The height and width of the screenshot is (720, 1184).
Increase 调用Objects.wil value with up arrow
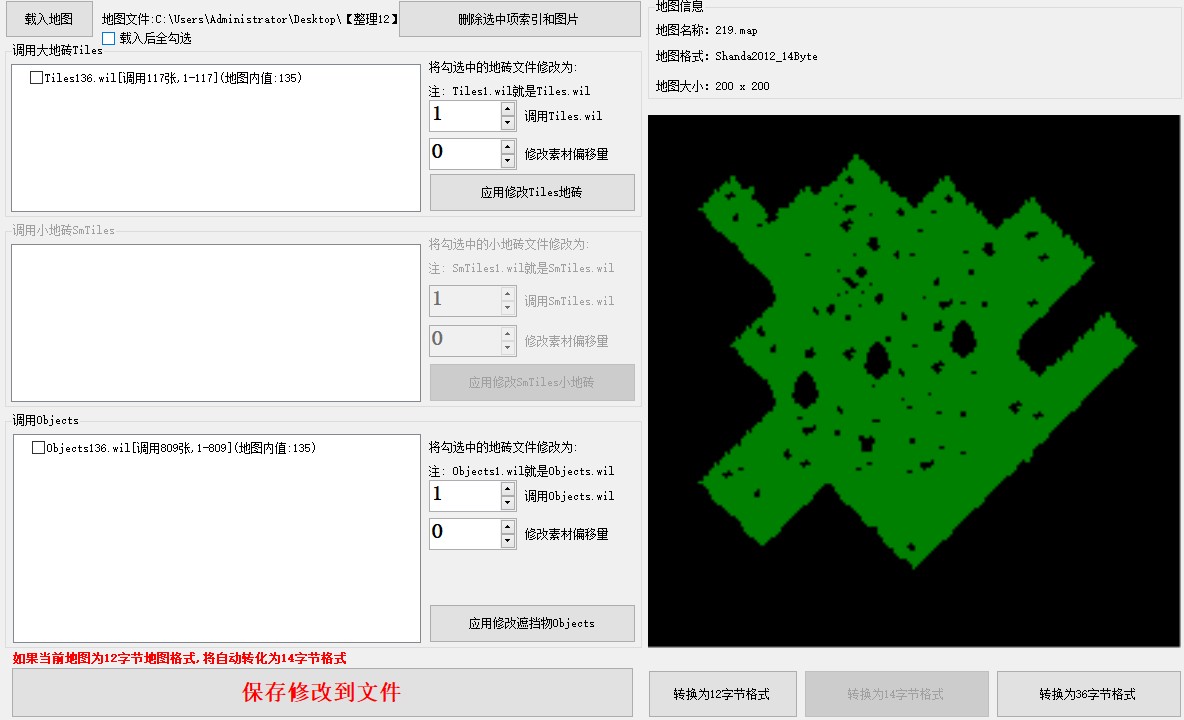[508, 489]
